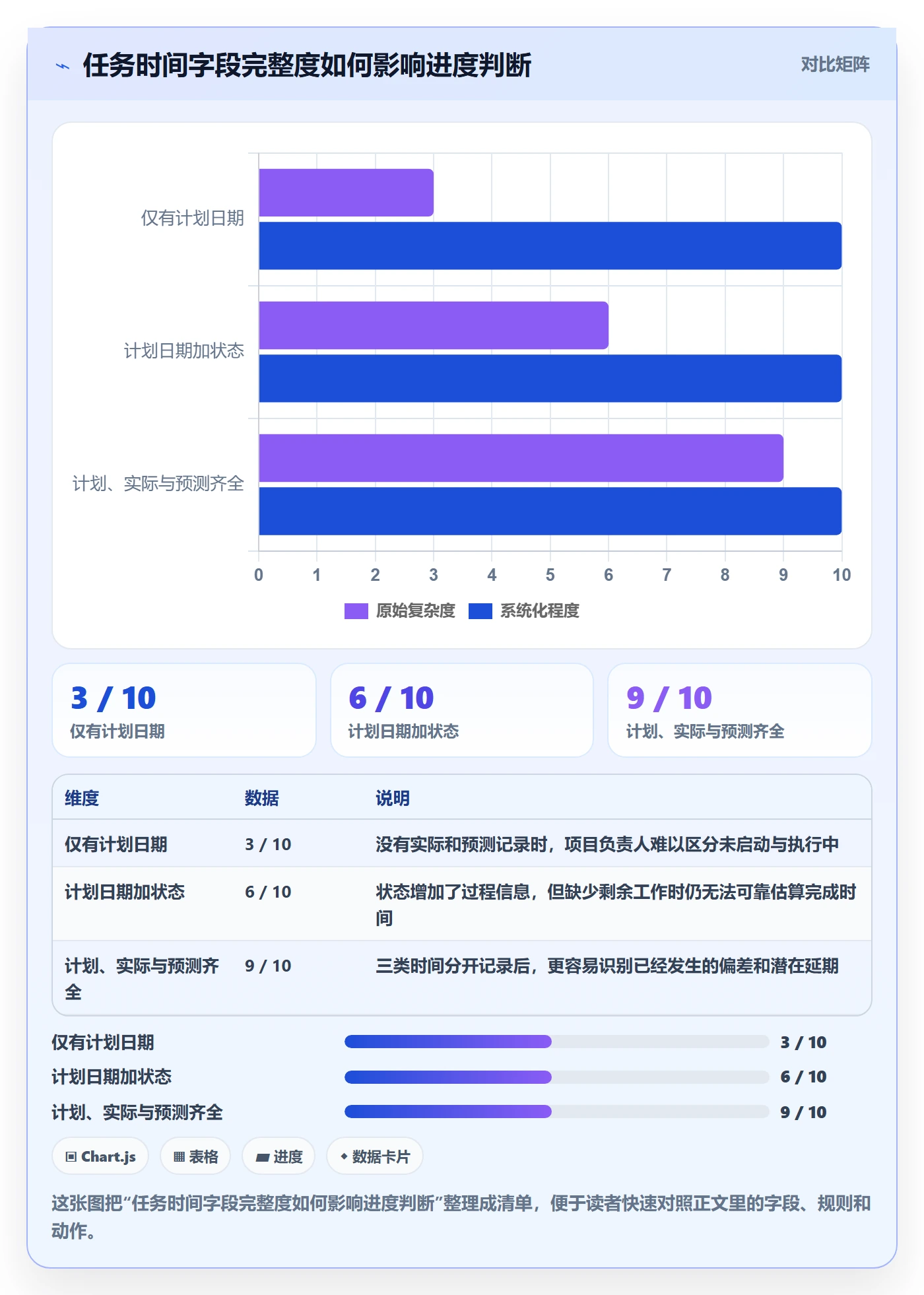Click the x-axis tick label 5
Viewport: 924px width, 1295px height.
(x=550, y=575)
